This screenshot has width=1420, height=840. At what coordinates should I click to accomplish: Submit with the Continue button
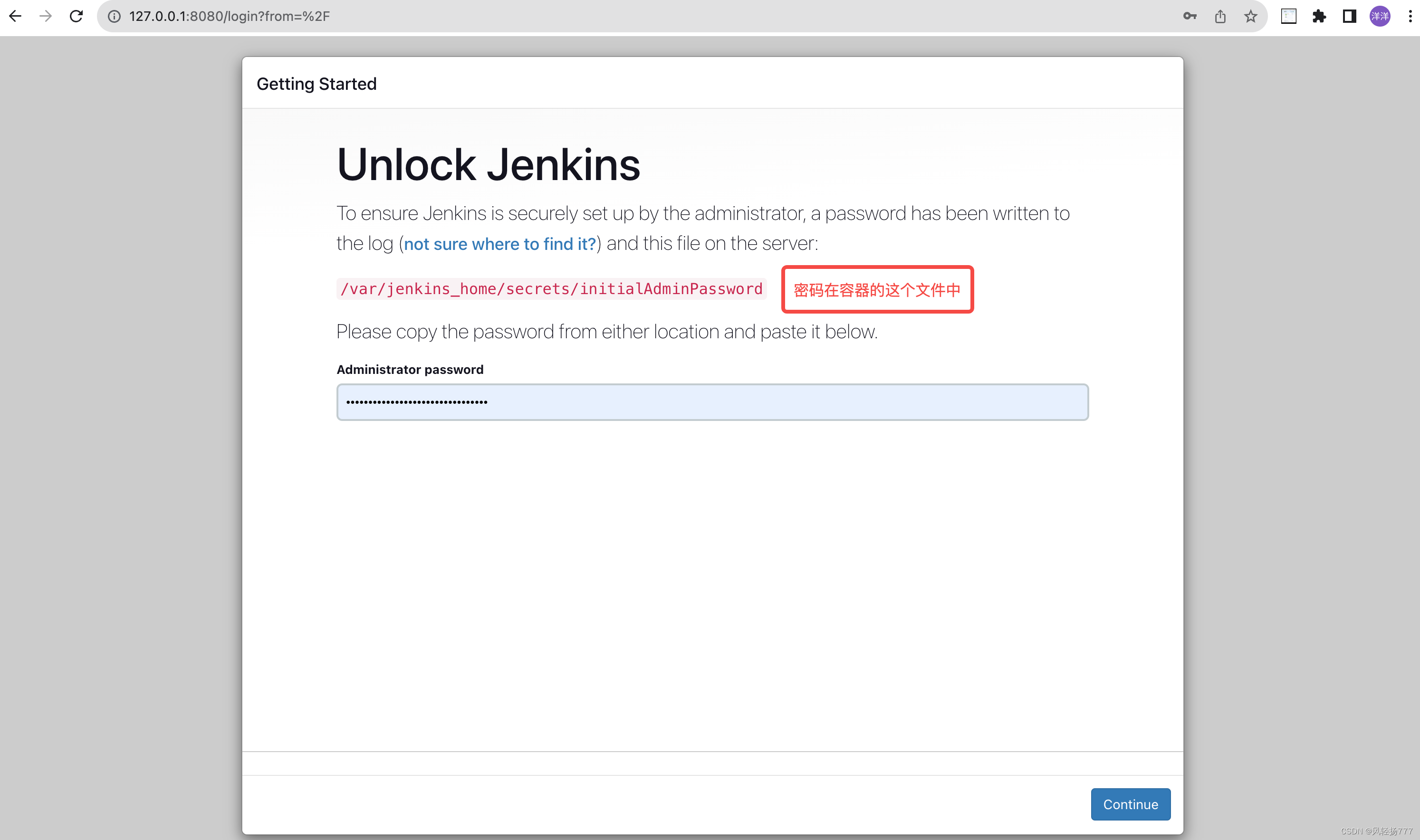1130,804
